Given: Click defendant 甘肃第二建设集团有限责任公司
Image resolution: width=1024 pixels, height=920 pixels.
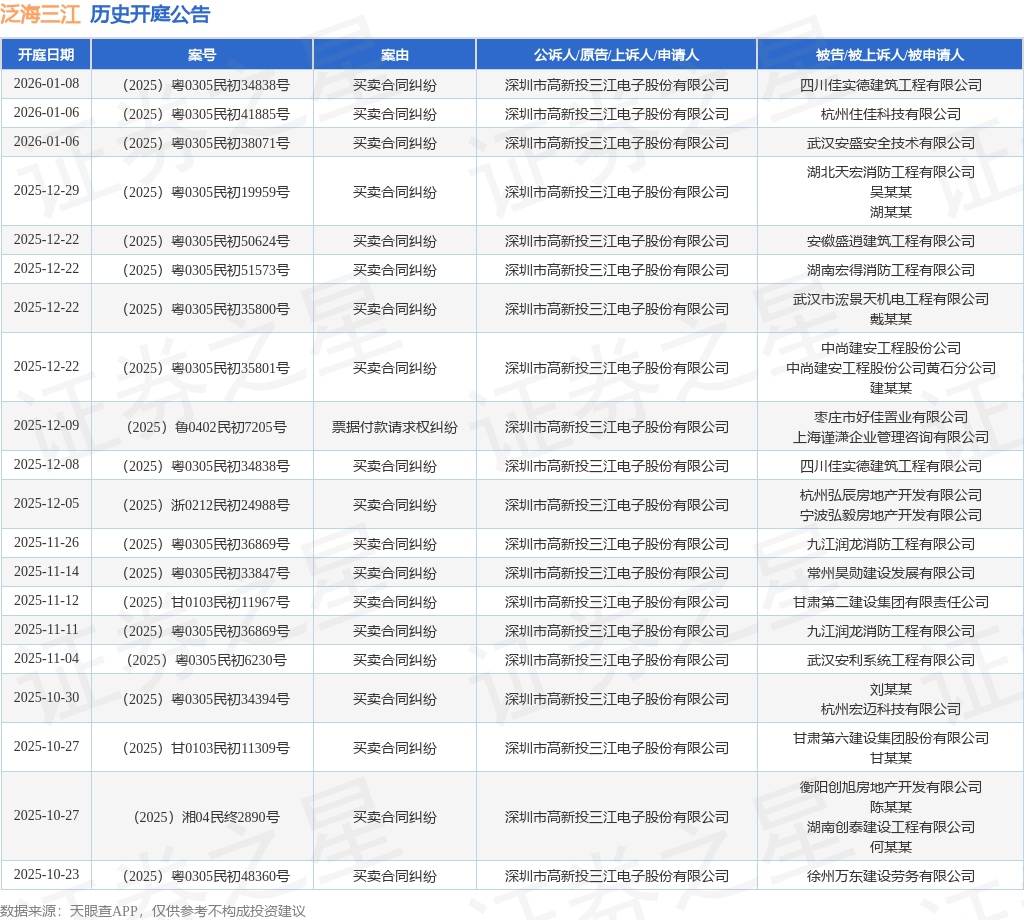Looking at the screenshot, I should pos(891,602).
